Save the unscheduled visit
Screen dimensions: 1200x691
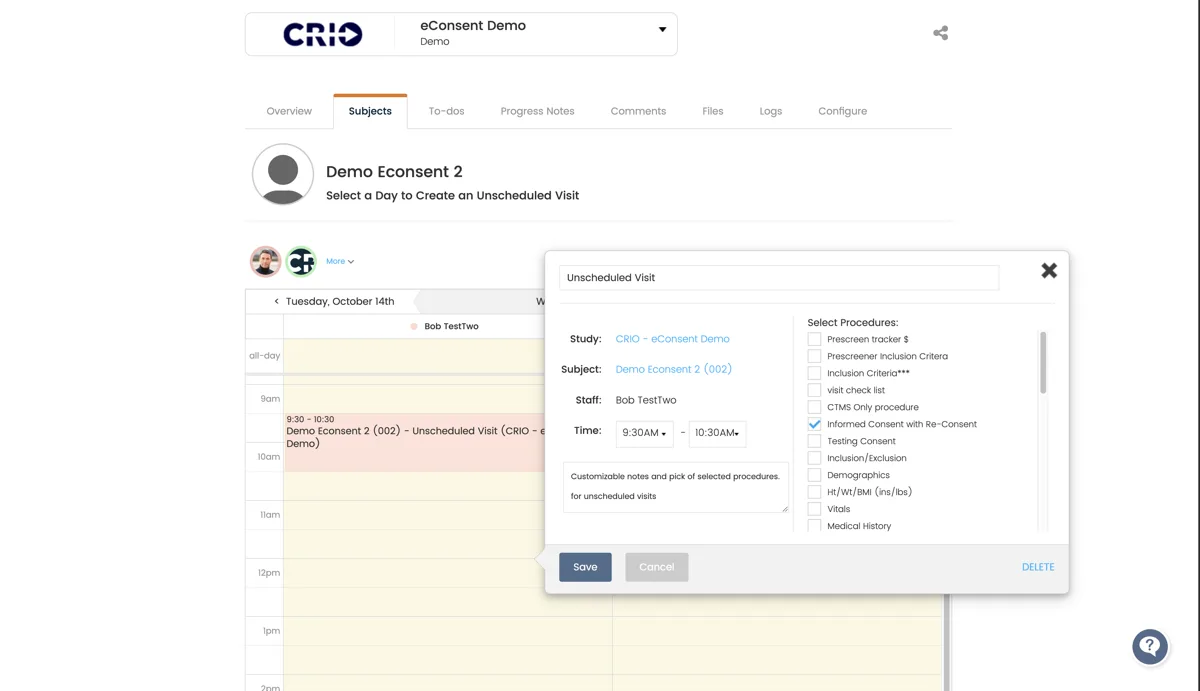(x=585, y=566)
